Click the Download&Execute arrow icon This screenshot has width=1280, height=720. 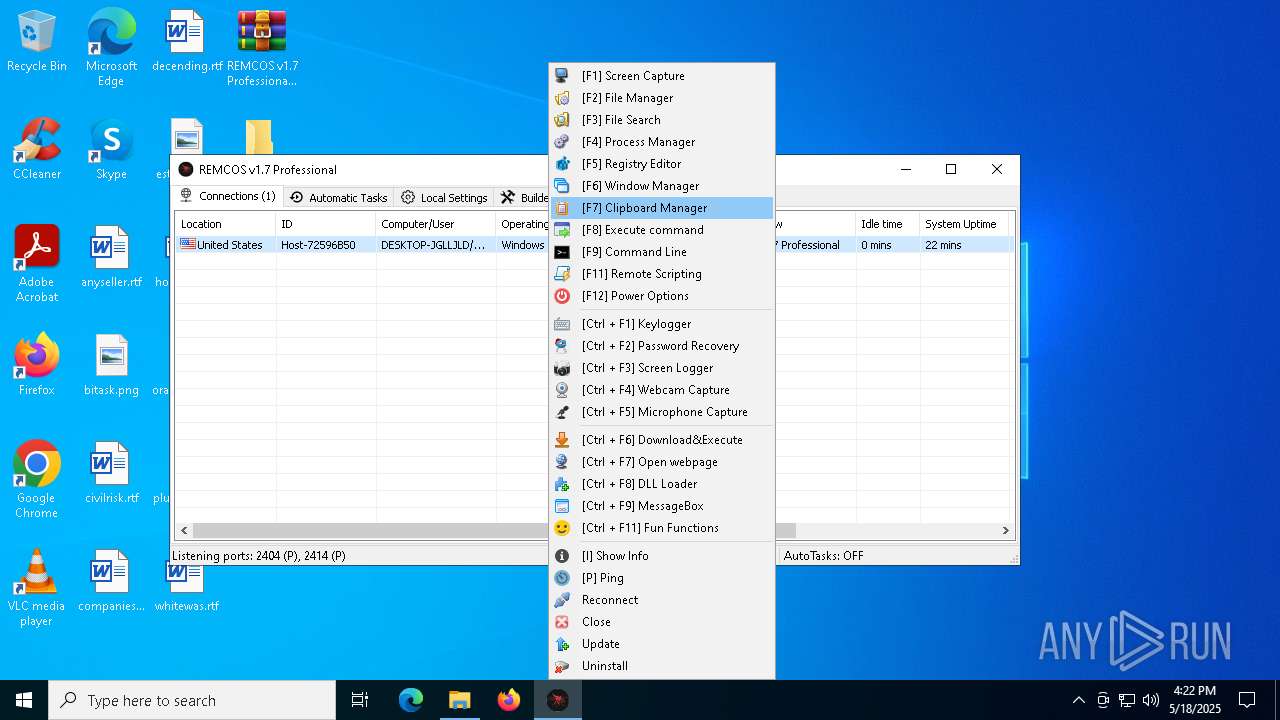pos(562,440)
